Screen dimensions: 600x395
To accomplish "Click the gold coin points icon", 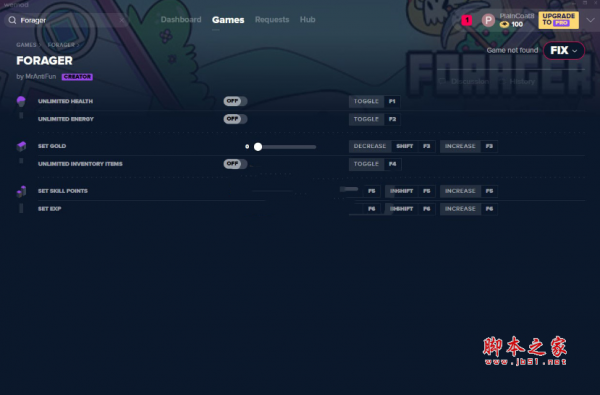I will tap(504, 24).
